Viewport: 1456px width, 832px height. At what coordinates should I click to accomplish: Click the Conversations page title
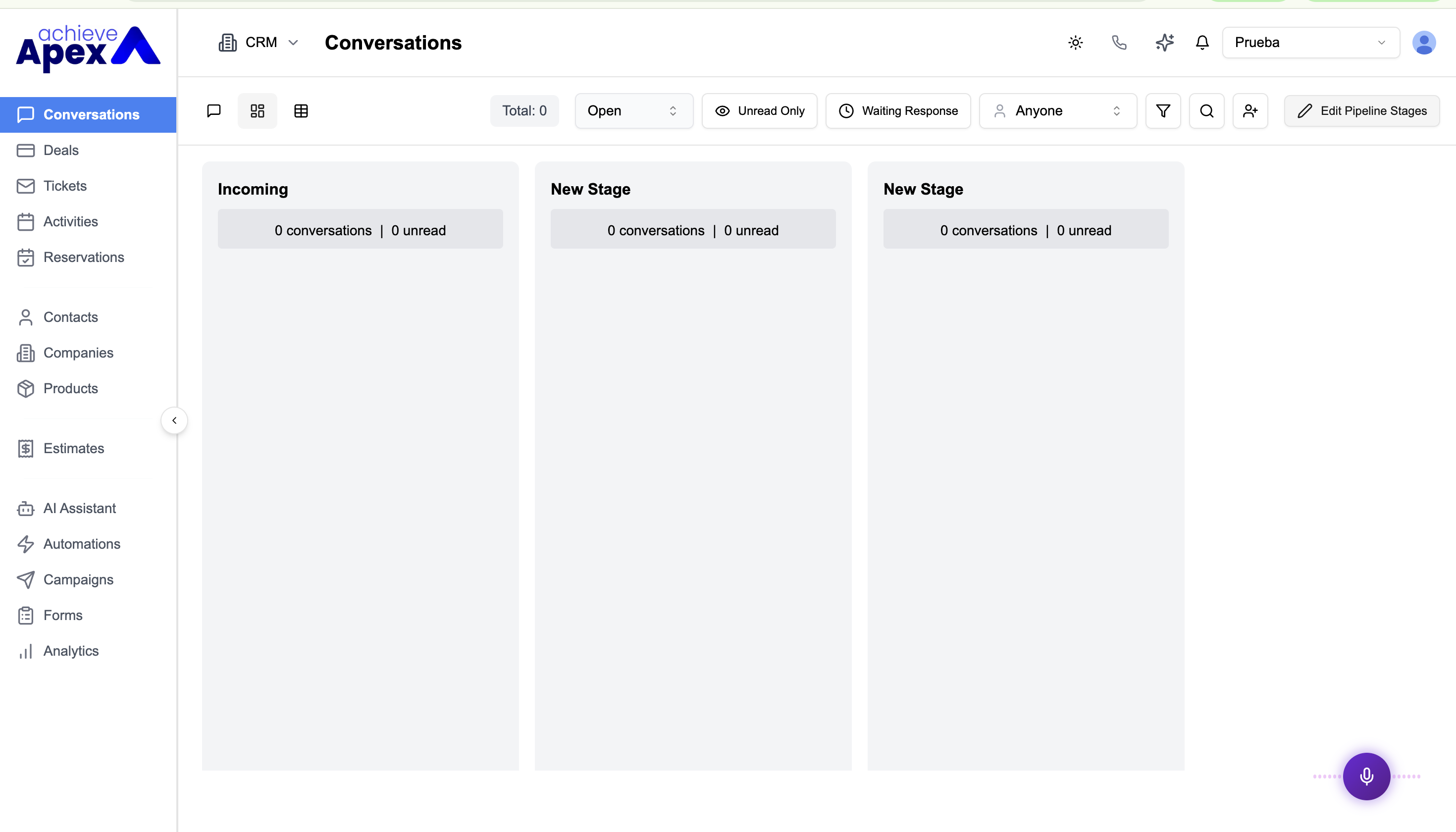[x=393, y=43]
